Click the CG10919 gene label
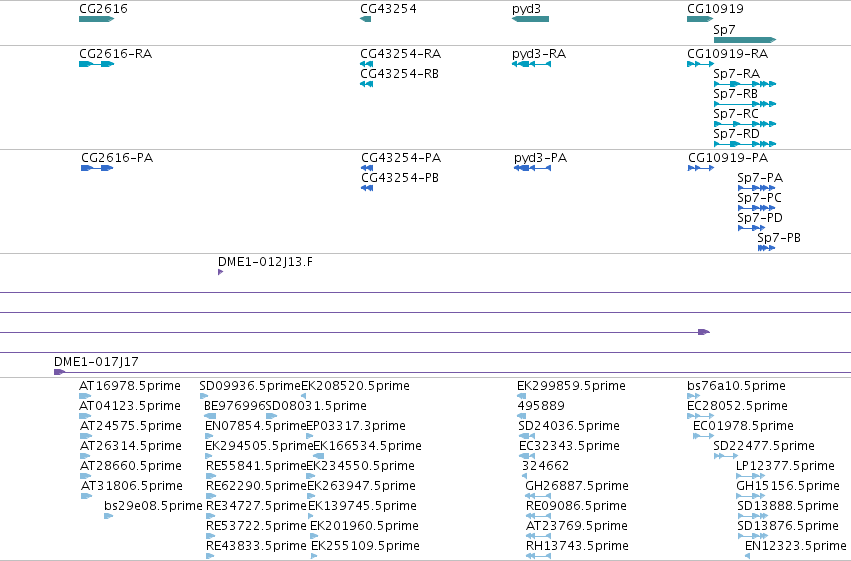The image size is (851, 561). [x=715, y=9]
